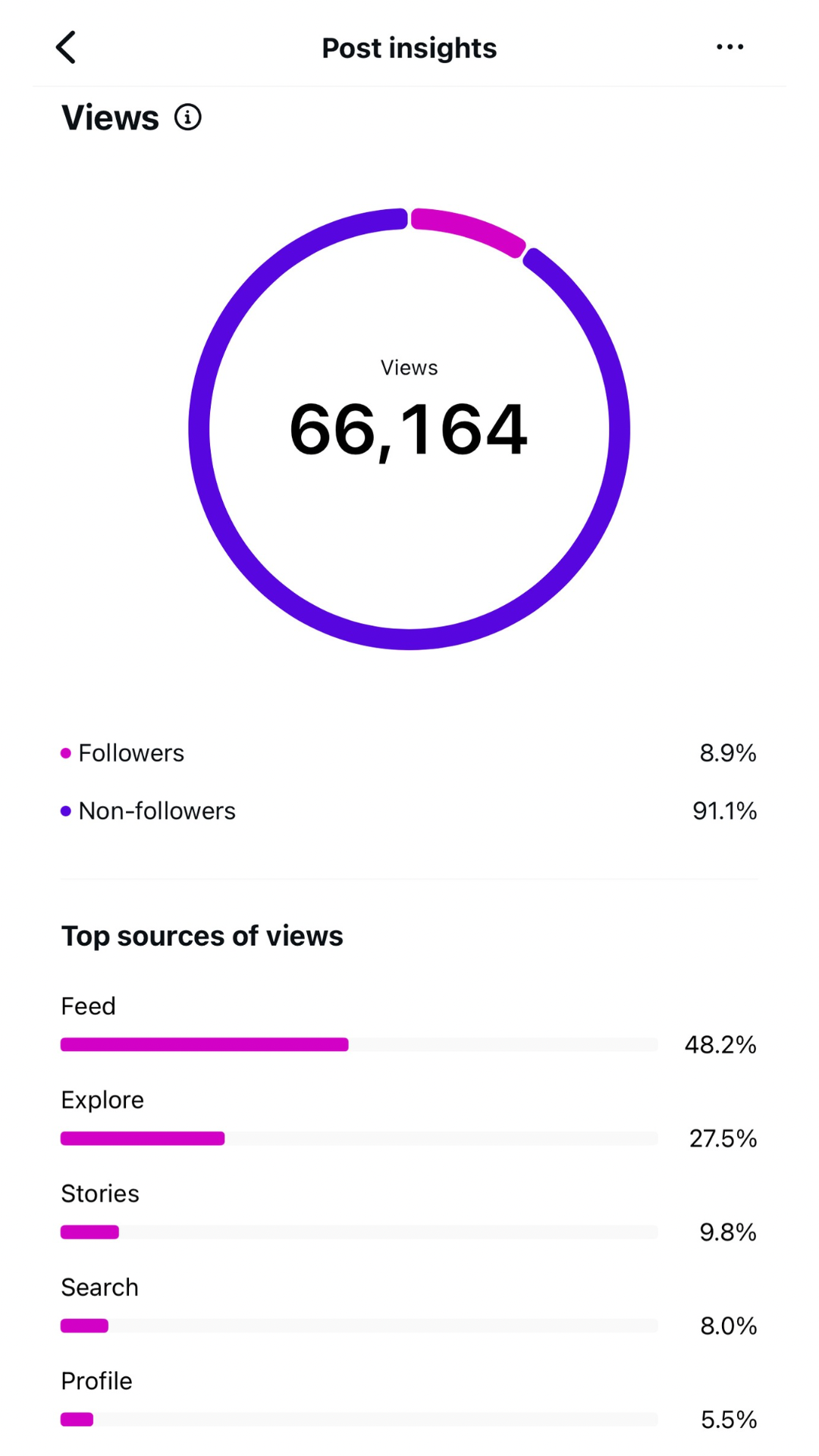This screenshot has height=1456, width=819.
Task: Click the 8.9% Followers percentage
Action: click(728, 752)
